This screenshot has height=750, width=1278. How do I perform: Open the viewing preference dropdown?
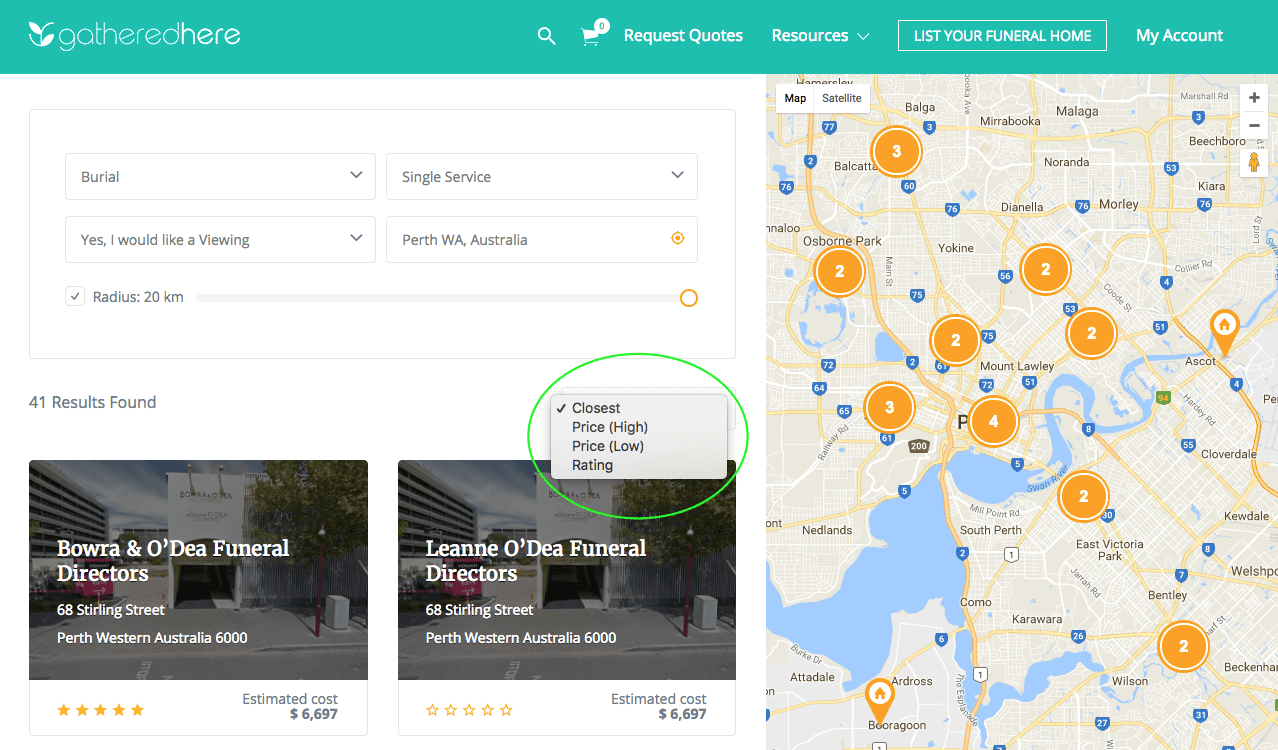[220, 239]
